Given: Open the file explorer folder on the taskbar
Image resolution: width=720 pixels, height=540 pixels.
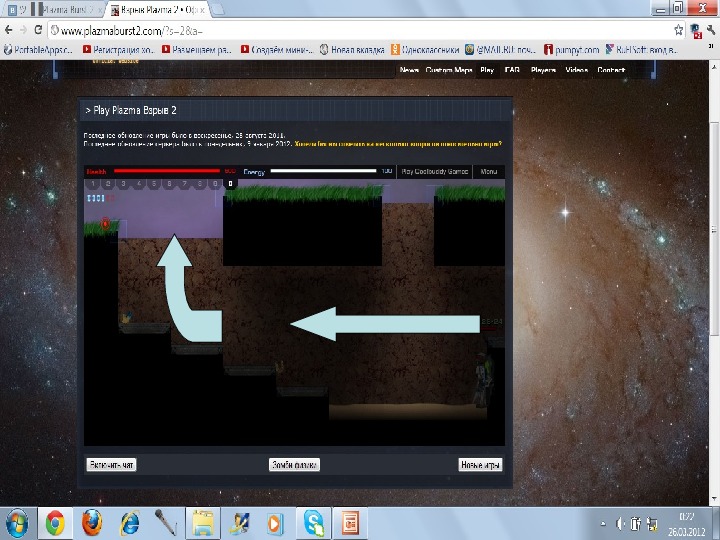Looking at the screenshot, I should click(203, 523).
